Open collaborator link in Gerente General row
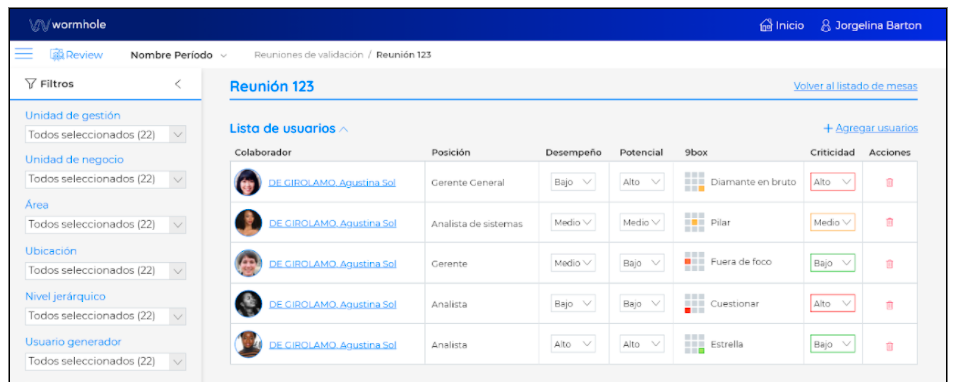The width and height of the screenshot is (958, 382). coord(332,182)
